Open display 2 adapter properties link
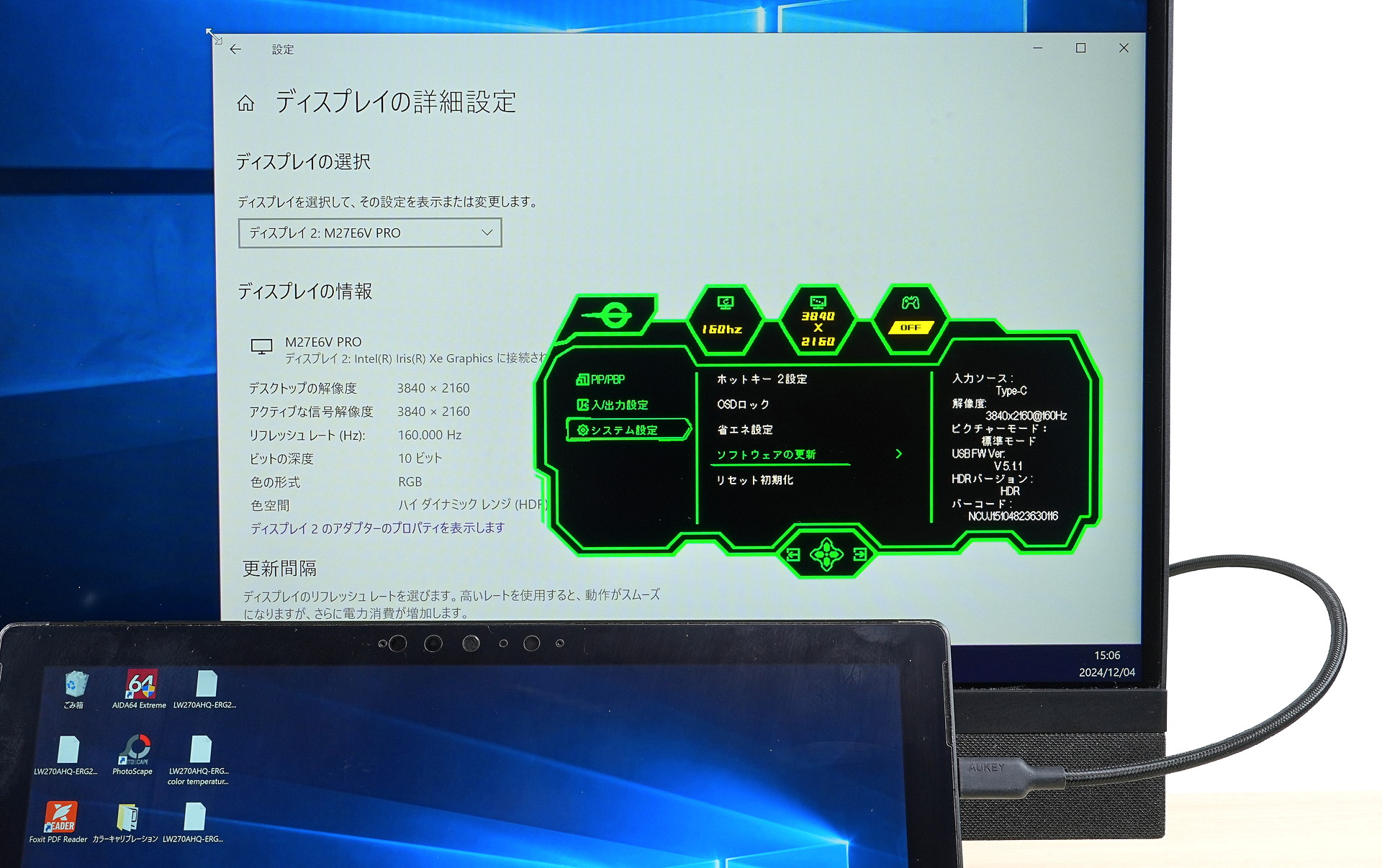 (x=377, y=528)
